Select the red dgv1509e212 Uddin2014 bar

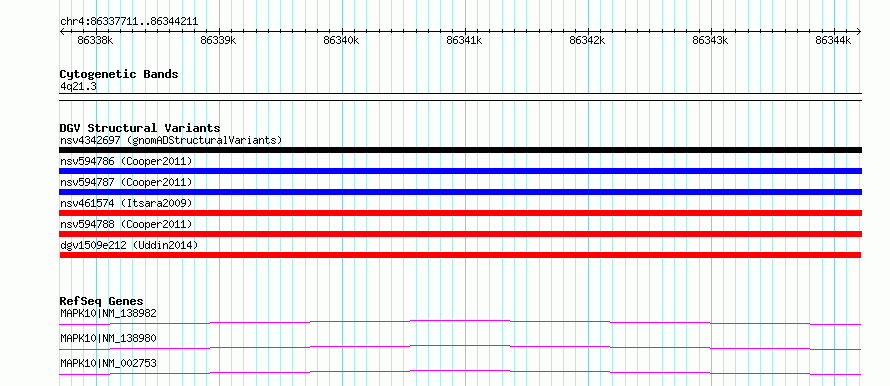pos(460,255)
